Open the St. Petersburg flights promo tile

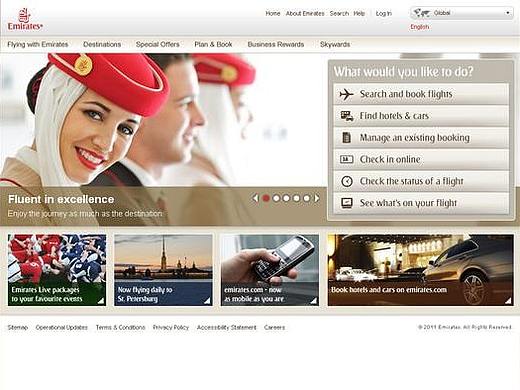point(163,270)
